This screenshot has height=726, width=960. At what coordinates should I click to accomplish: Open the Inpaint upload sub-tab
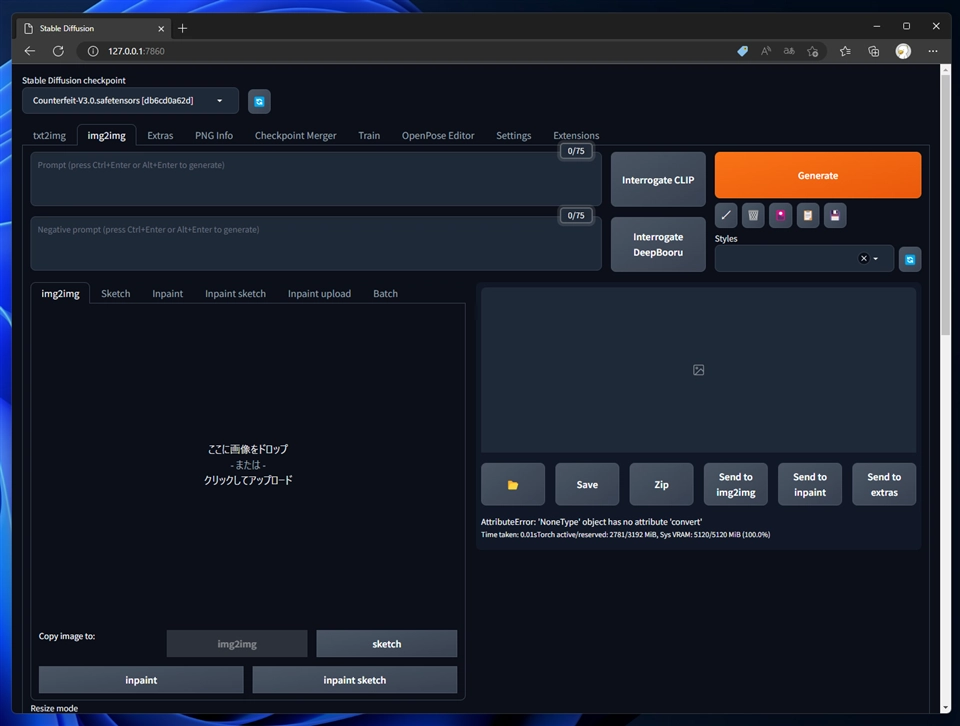pos(320,294)
